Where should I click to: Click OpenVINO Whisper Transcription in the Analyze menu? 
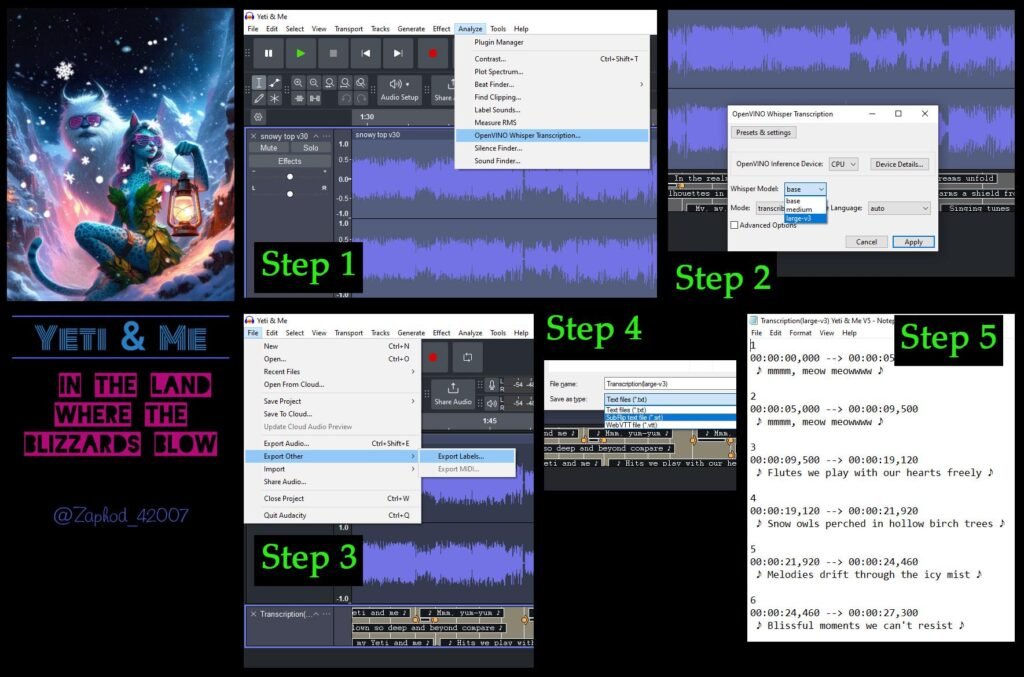pos(552,135)
